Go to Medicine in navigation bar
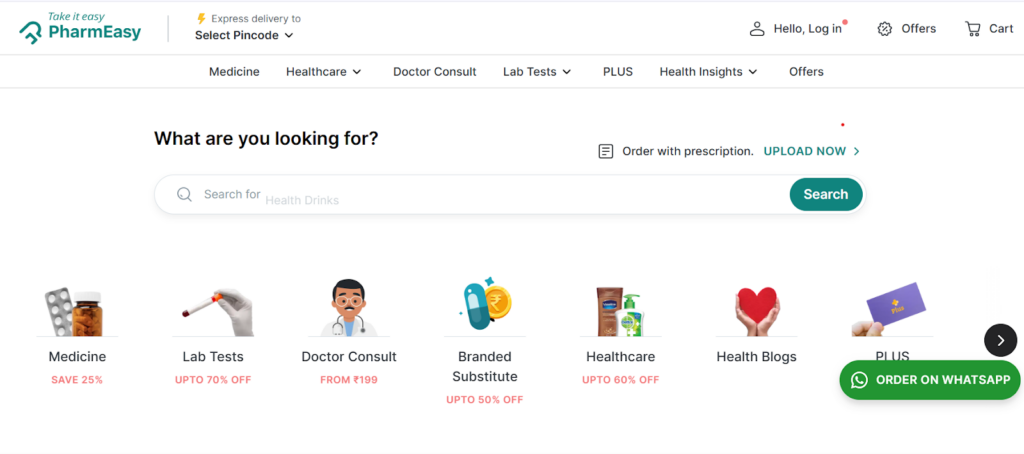Screen dimensions: 1024x454 pos(234,72)
